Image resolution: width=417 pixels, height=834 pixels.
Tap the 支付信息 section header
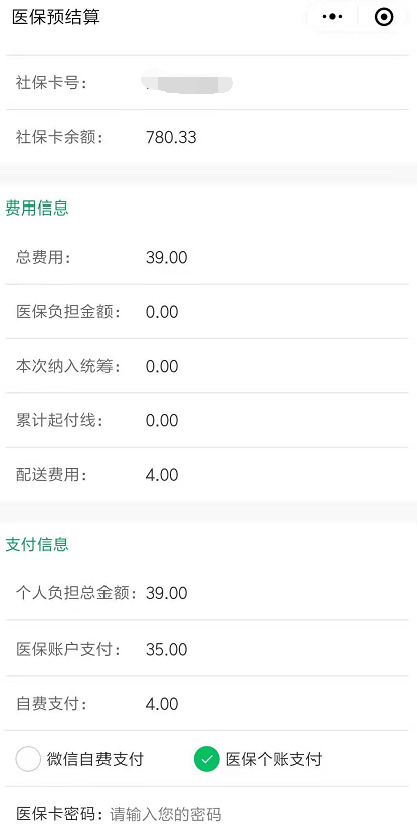coord(37,545)
